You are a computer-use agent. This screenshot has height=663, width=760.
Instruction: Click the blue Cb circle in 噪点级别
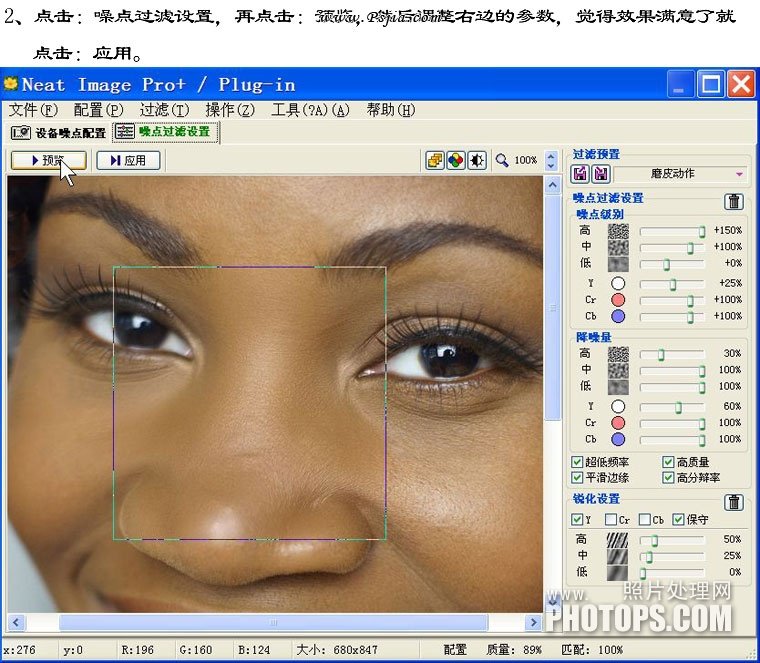618,316
